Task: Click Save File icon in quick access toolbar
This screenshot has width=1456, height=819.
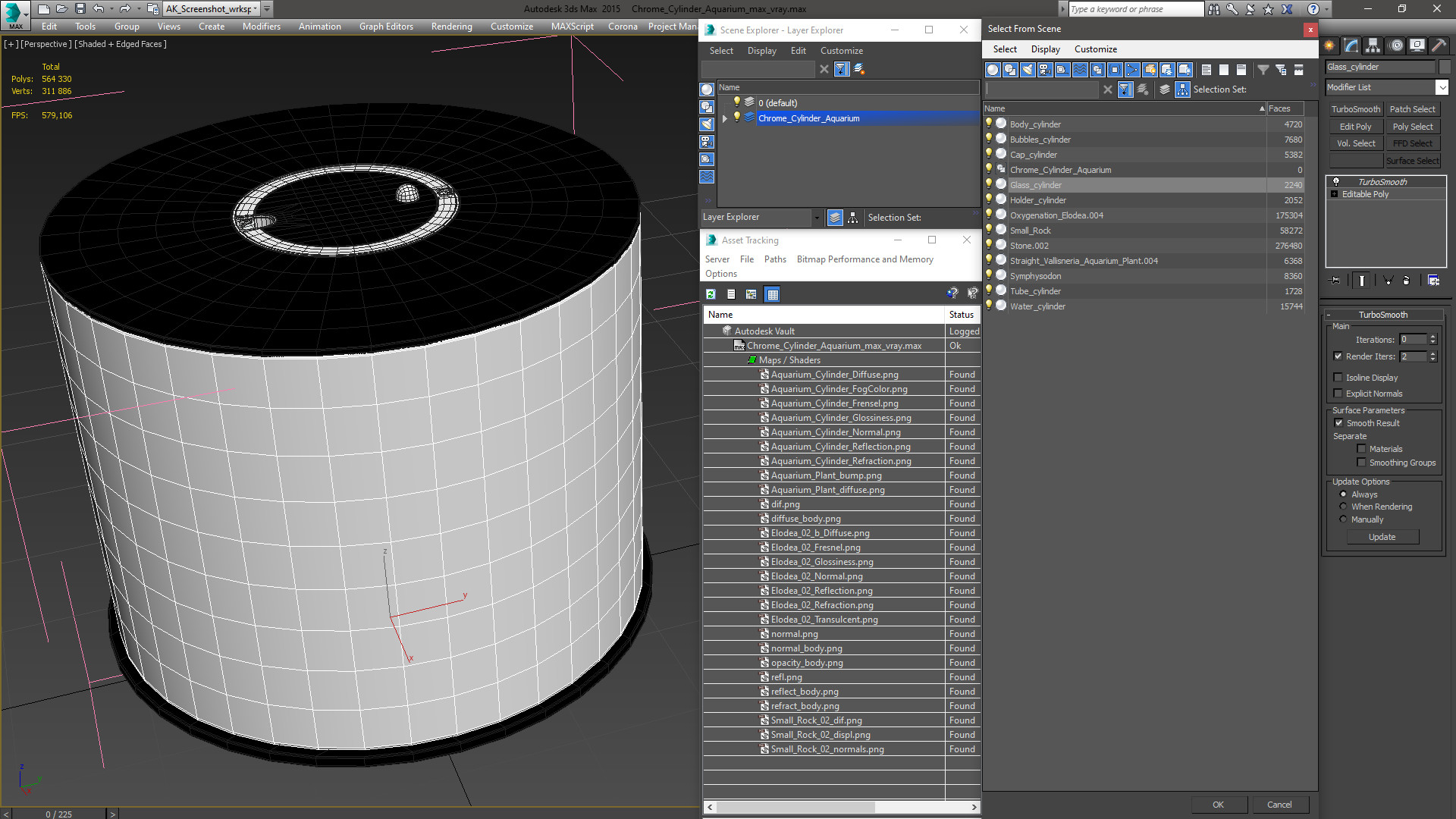Action: point(80,9)
